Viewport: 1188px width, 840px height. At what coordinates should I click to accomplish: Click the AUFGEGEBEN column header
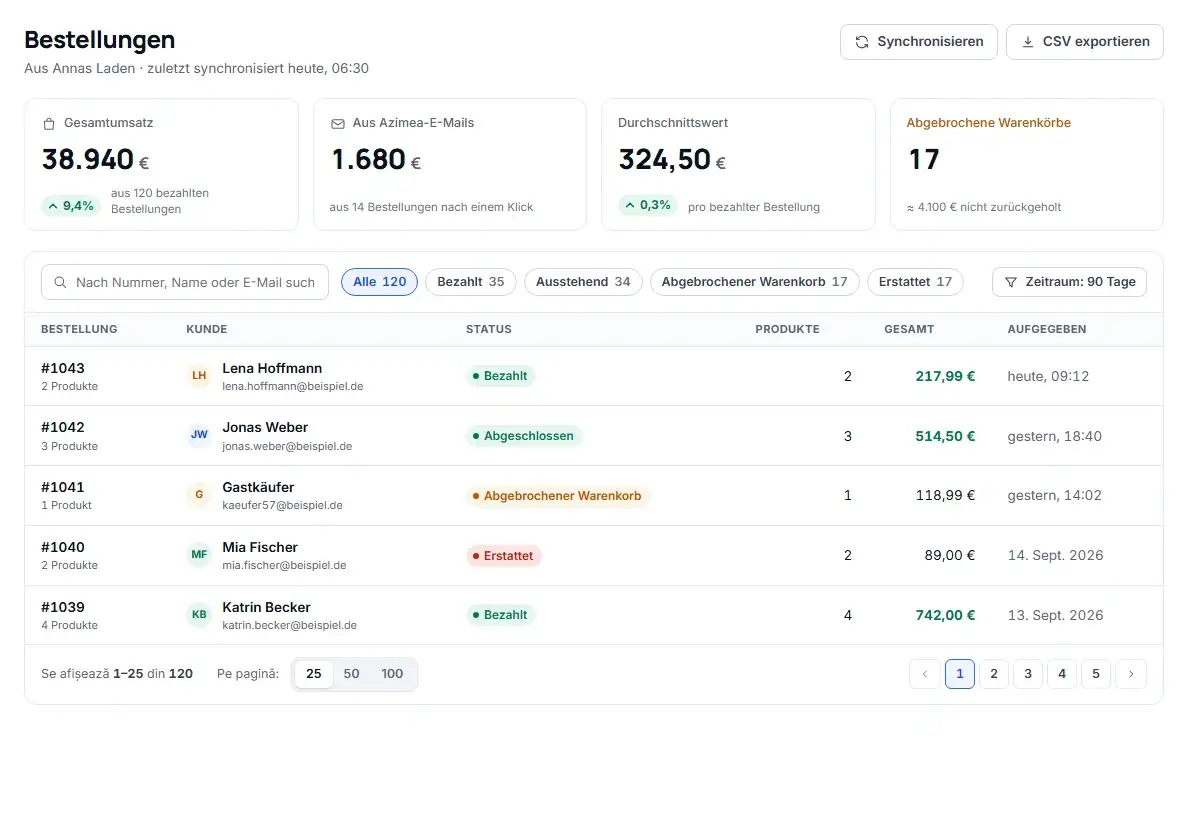(1047, 329)
